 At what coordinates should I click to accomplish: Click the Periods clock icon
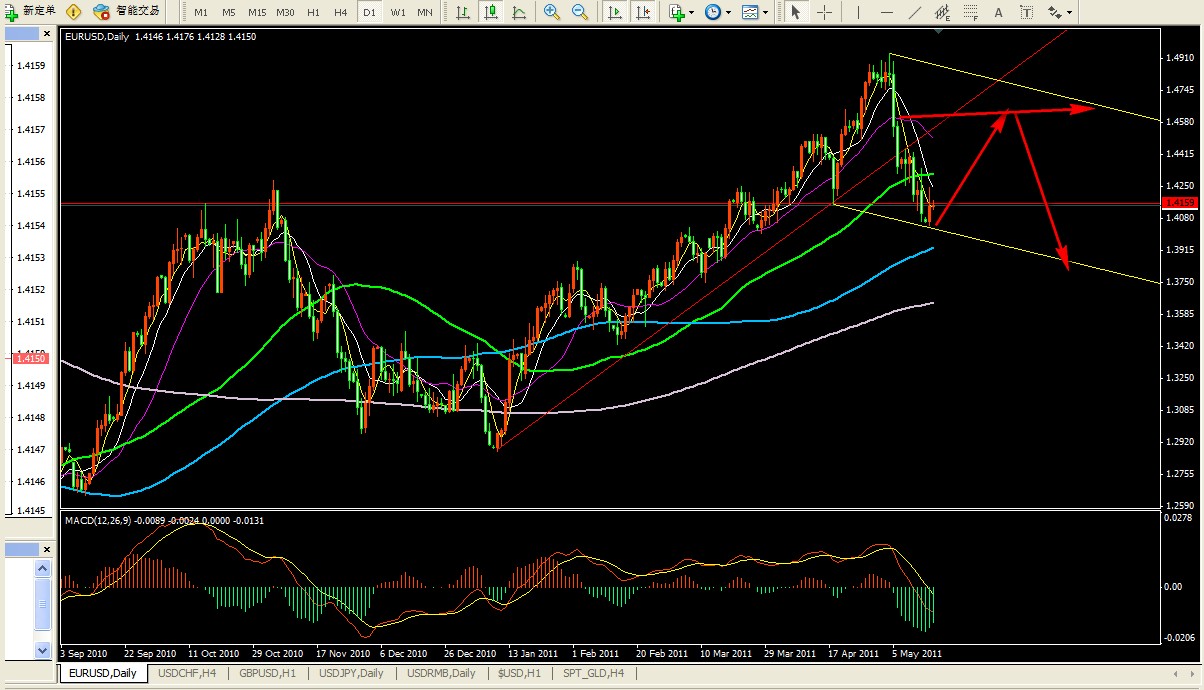click(x=712, y=12)
